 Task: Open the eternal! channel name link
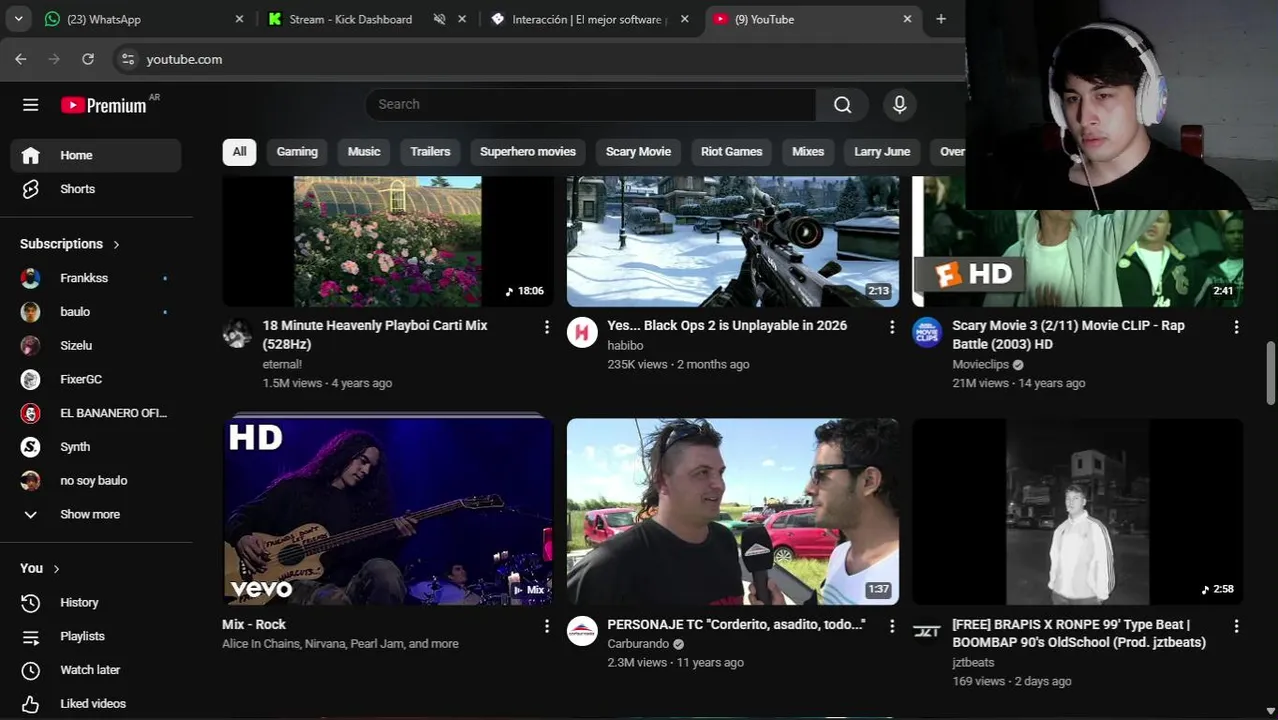pos(282,364)
